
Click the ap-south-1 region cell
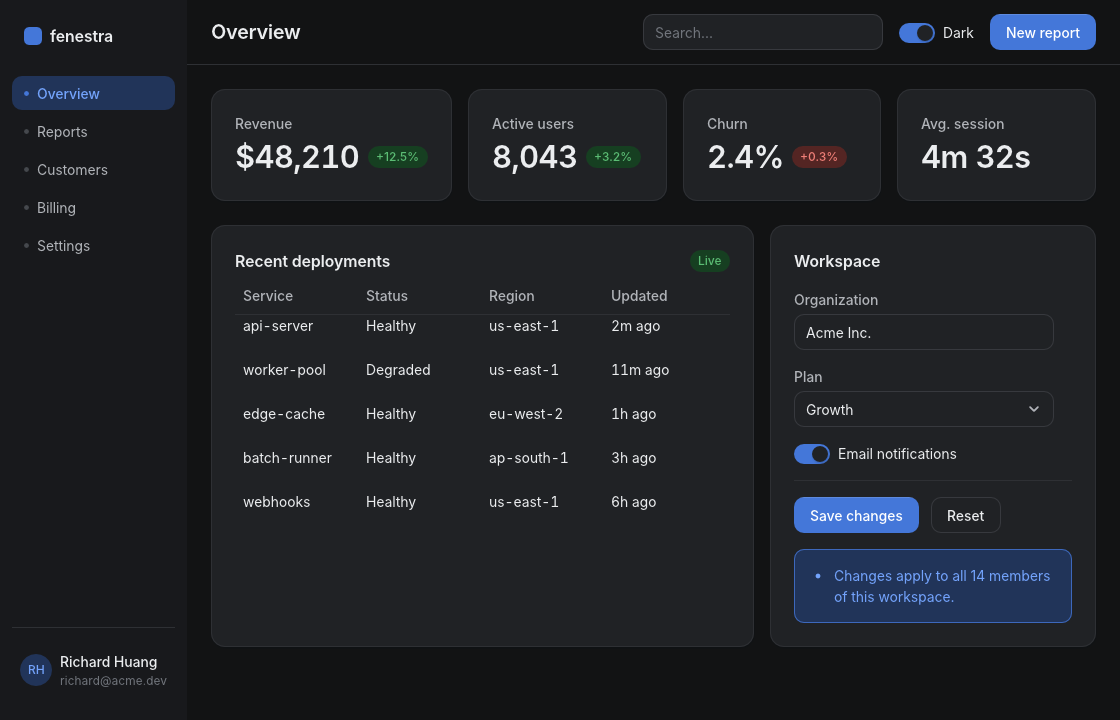click(x=529, y=458)
